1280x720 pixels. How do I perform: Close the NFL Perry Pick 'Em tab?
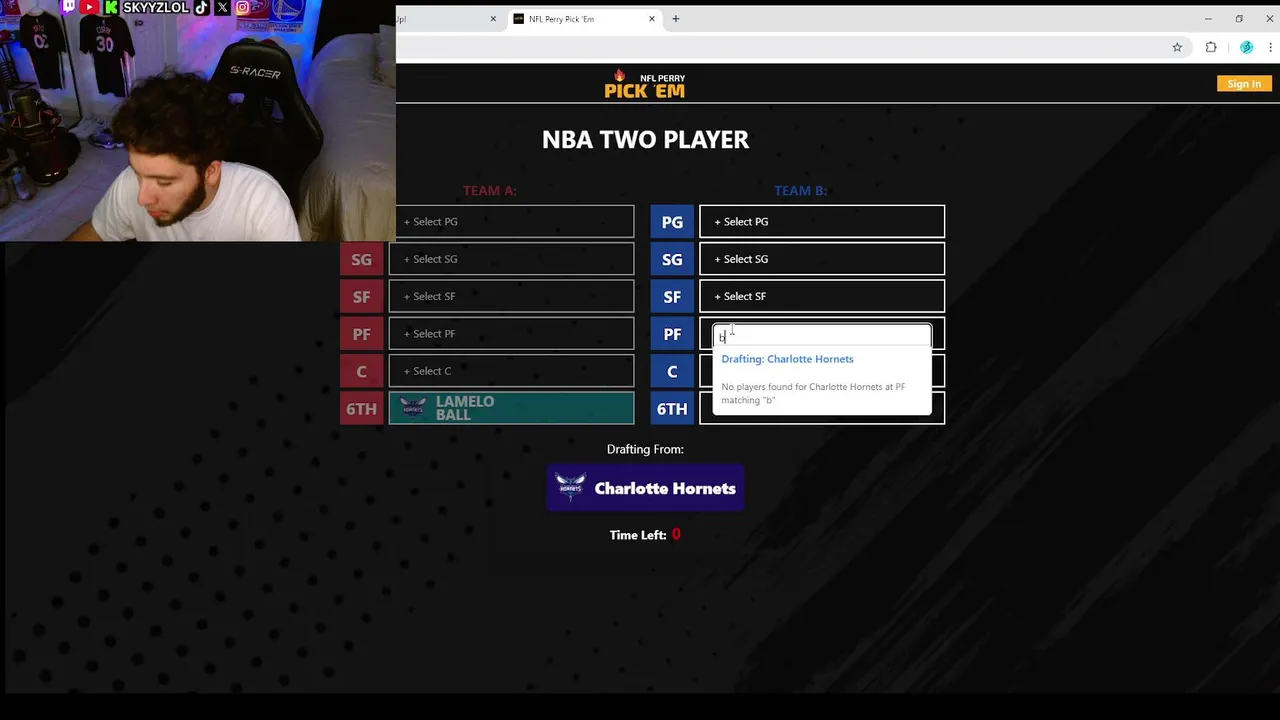[x=652, y=19]
